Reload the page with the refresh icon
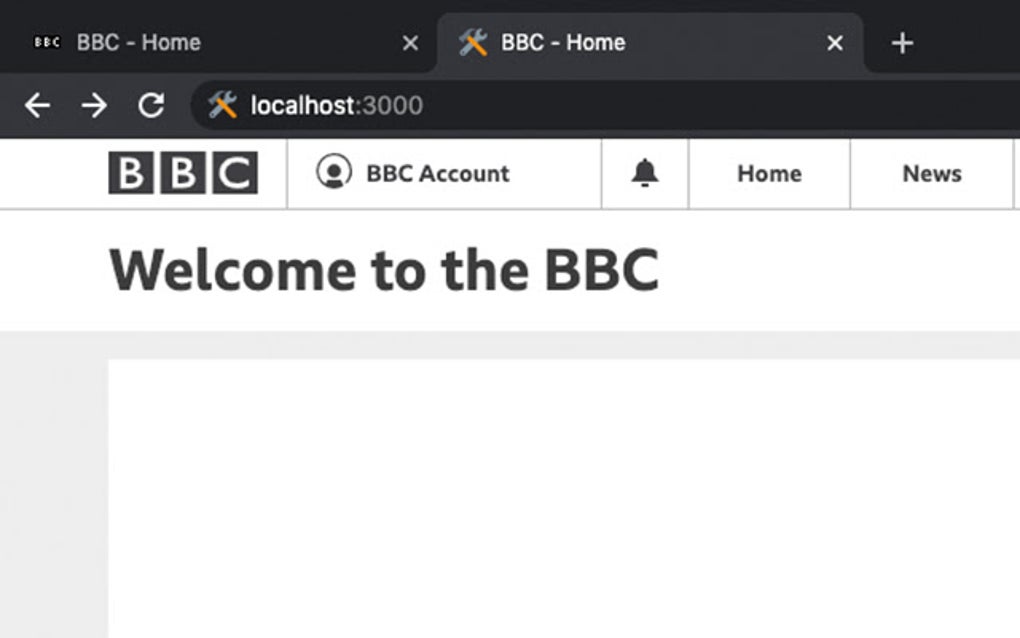The image size is (1020, 638). tap(152, 105)
